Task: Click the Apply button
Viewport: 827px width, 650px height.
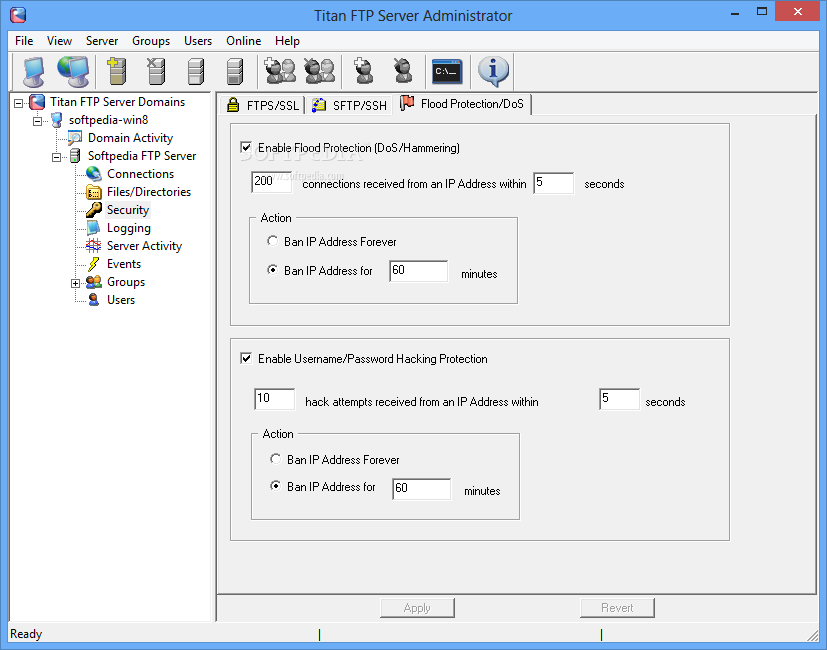Action: pos(417,608)
